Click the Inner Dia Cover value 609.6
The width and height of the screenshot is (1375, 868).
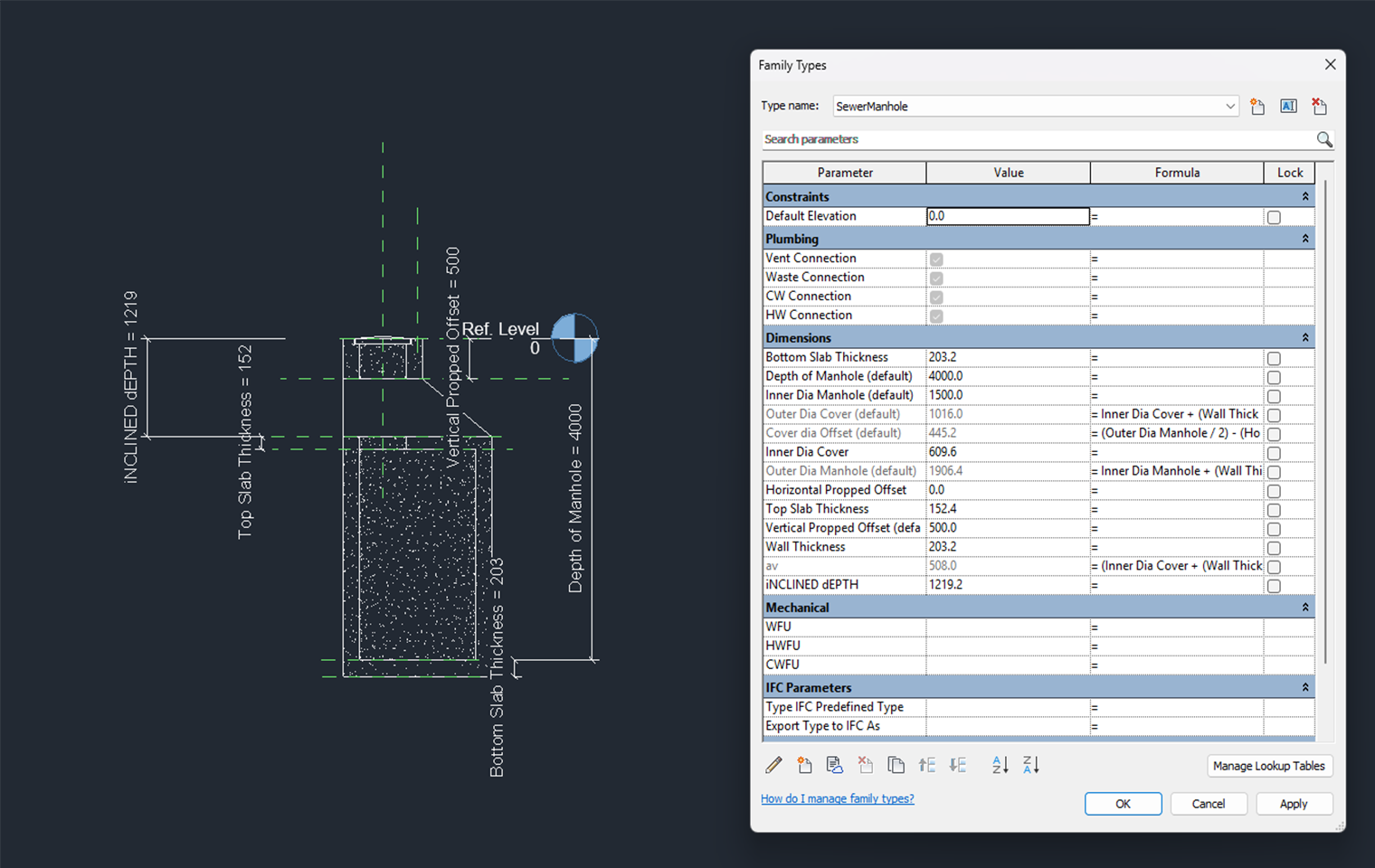(x=1008, y=452)
